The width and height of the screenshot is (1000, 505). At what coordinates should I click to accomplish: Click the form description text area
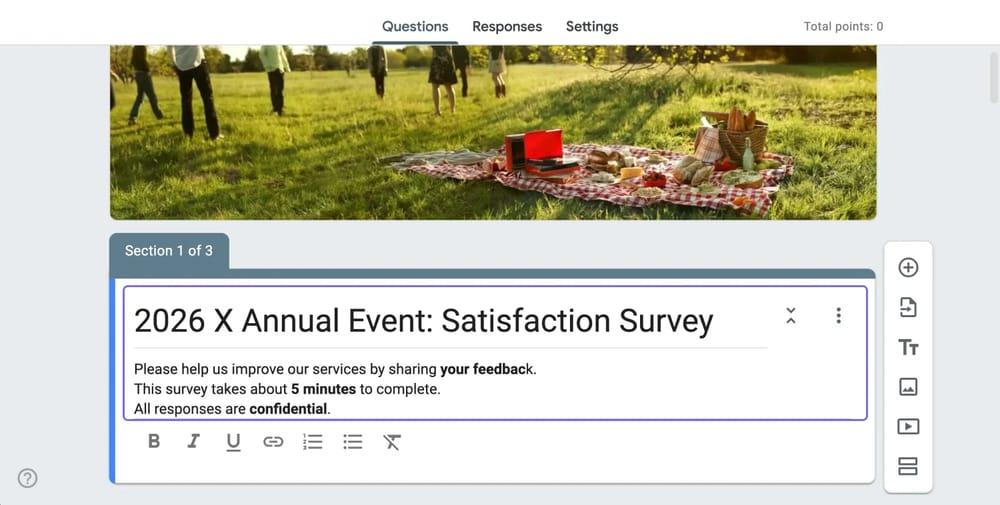450,388
